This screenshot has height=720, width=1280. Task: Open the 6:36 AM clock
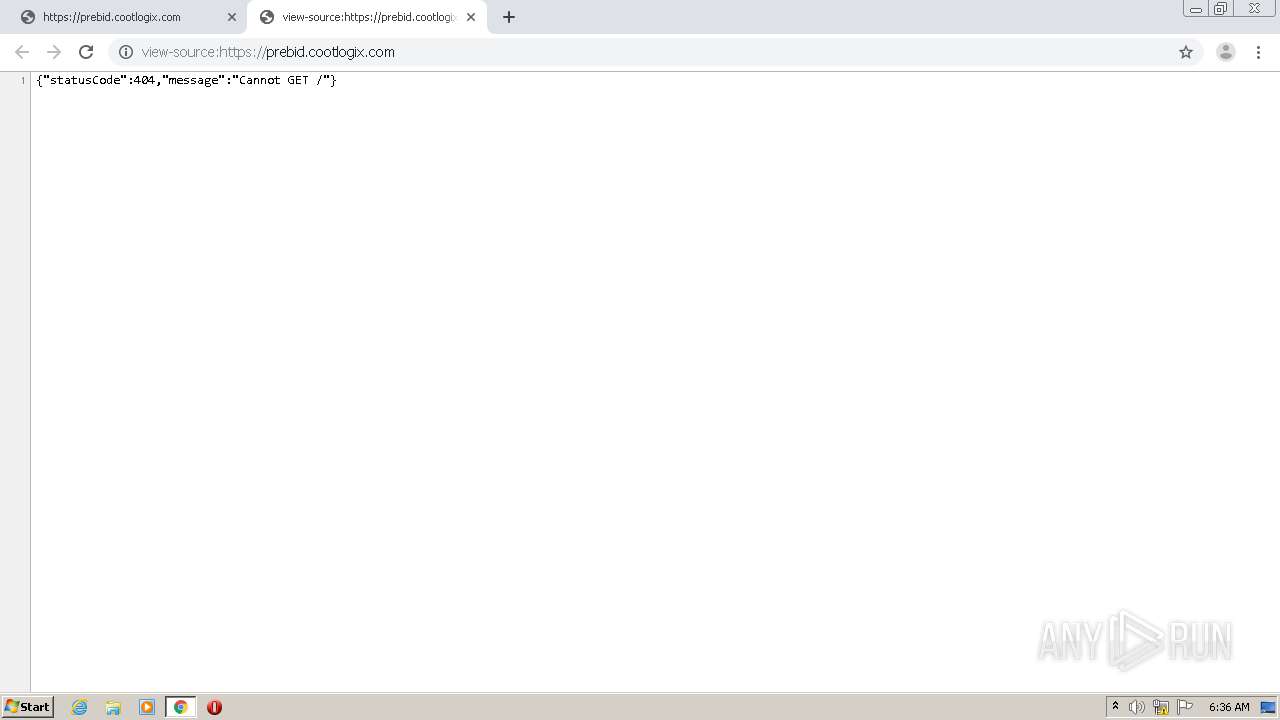coord(1229,707)
